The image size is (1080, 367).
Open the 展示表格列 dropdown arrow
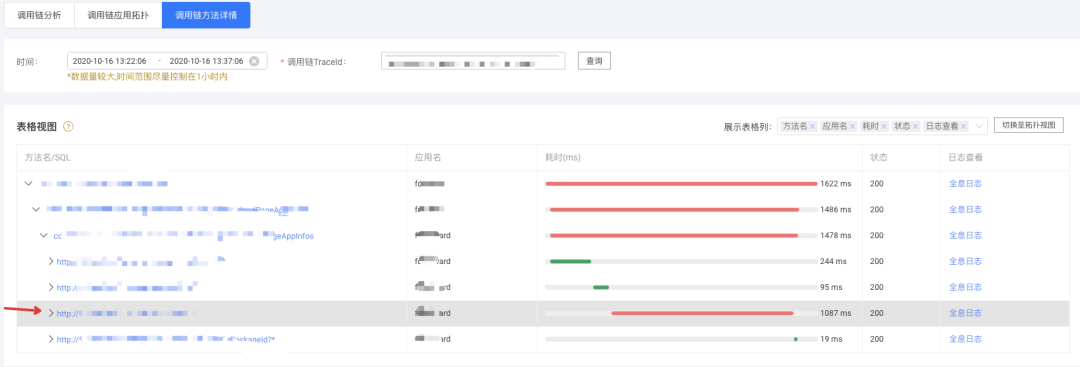(980, 127)
